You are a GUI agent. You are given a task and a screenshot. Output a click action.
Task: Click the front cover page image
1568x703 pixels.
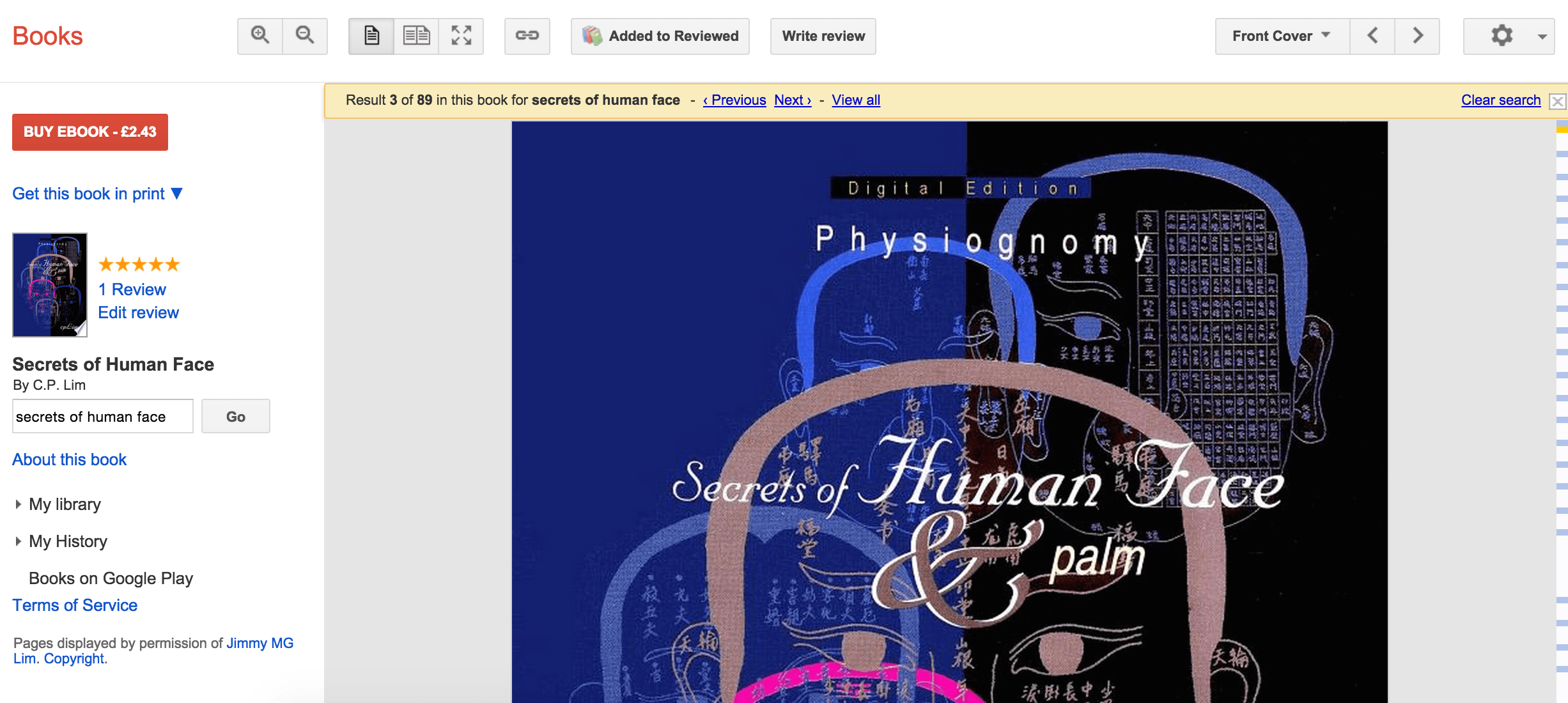(950, 412)
